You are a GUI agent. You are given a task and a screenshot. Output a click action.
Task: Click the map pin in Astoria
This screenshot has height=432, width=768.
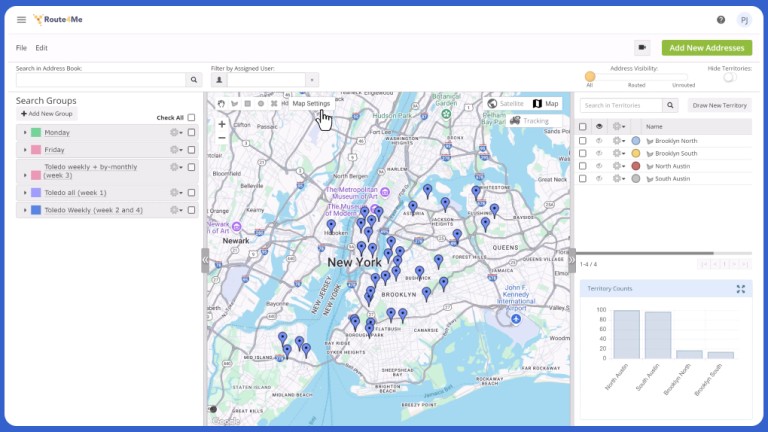413,208
